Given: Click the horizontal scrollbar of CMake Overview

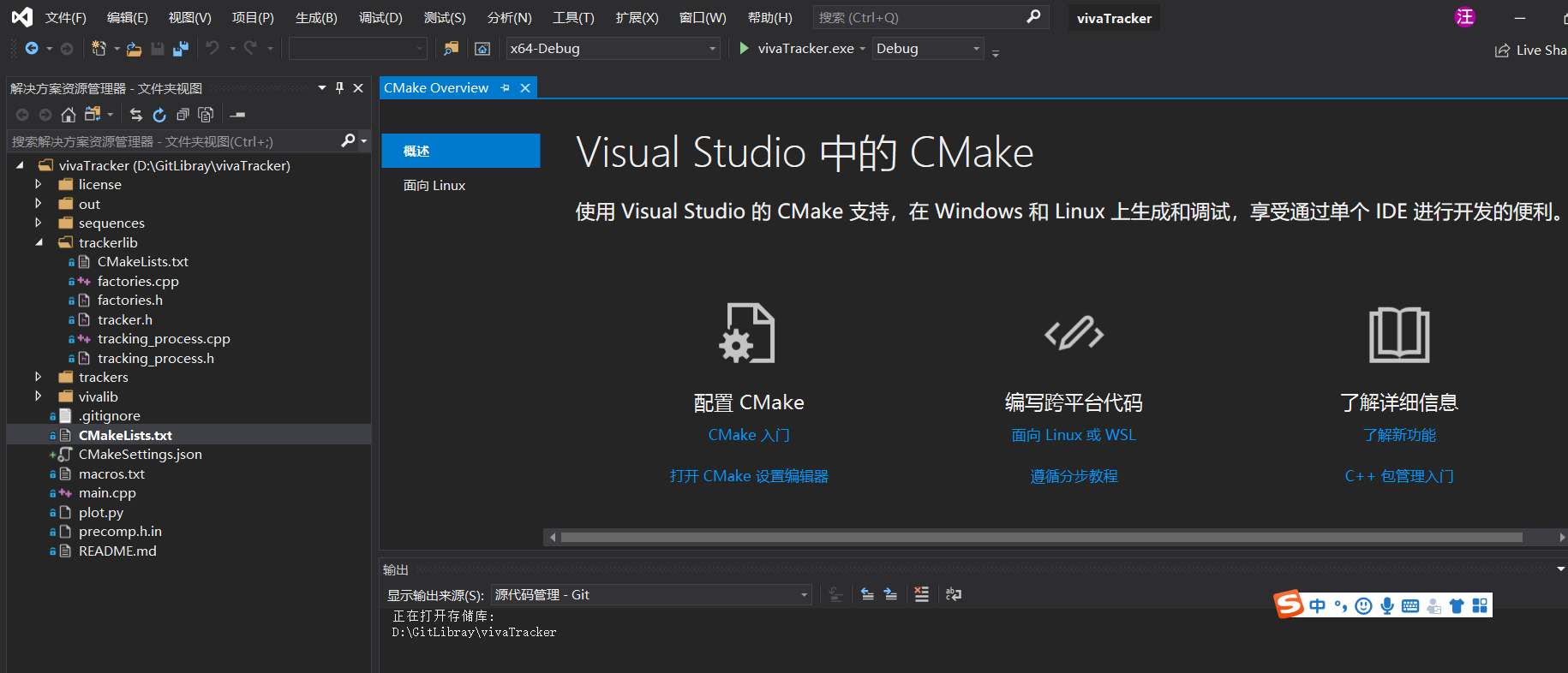Looking at the screenshot, I should 1041,537.
